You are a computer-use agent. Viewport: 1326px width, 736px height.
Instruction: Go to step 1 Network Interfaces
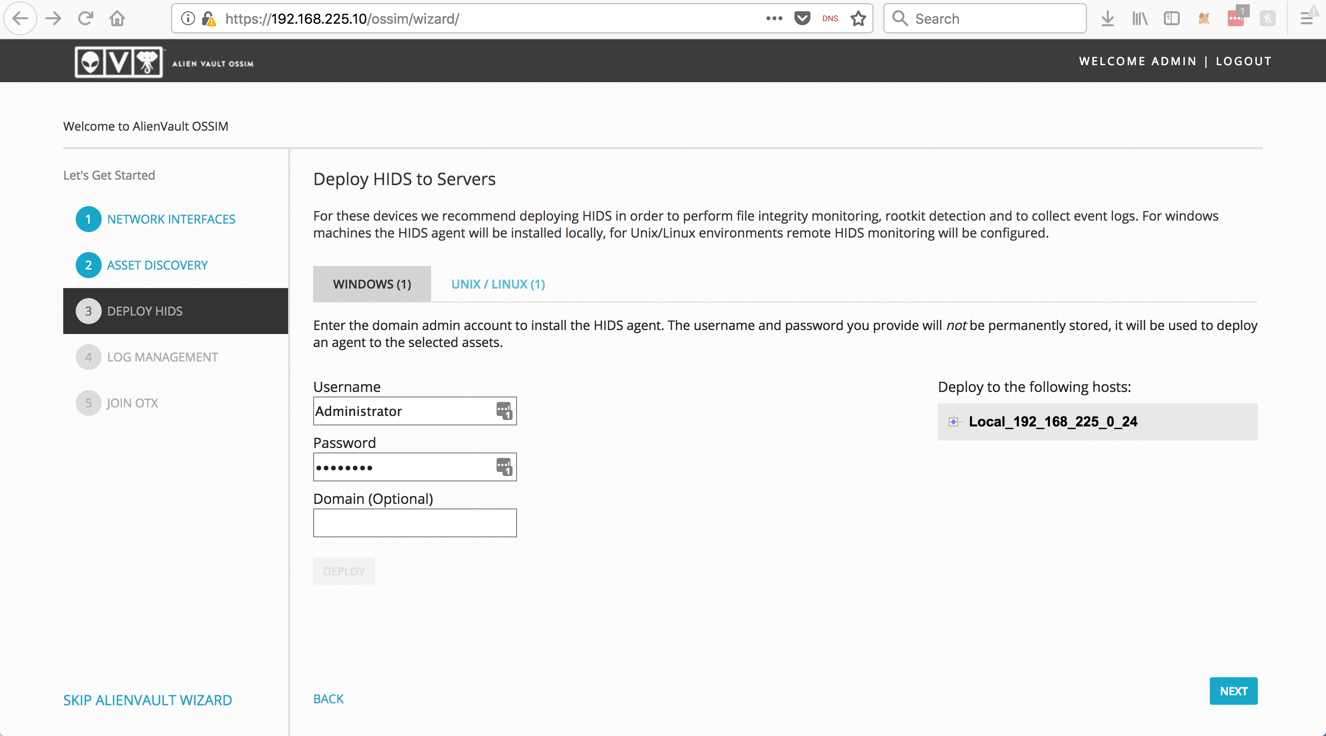coord(171,219)
